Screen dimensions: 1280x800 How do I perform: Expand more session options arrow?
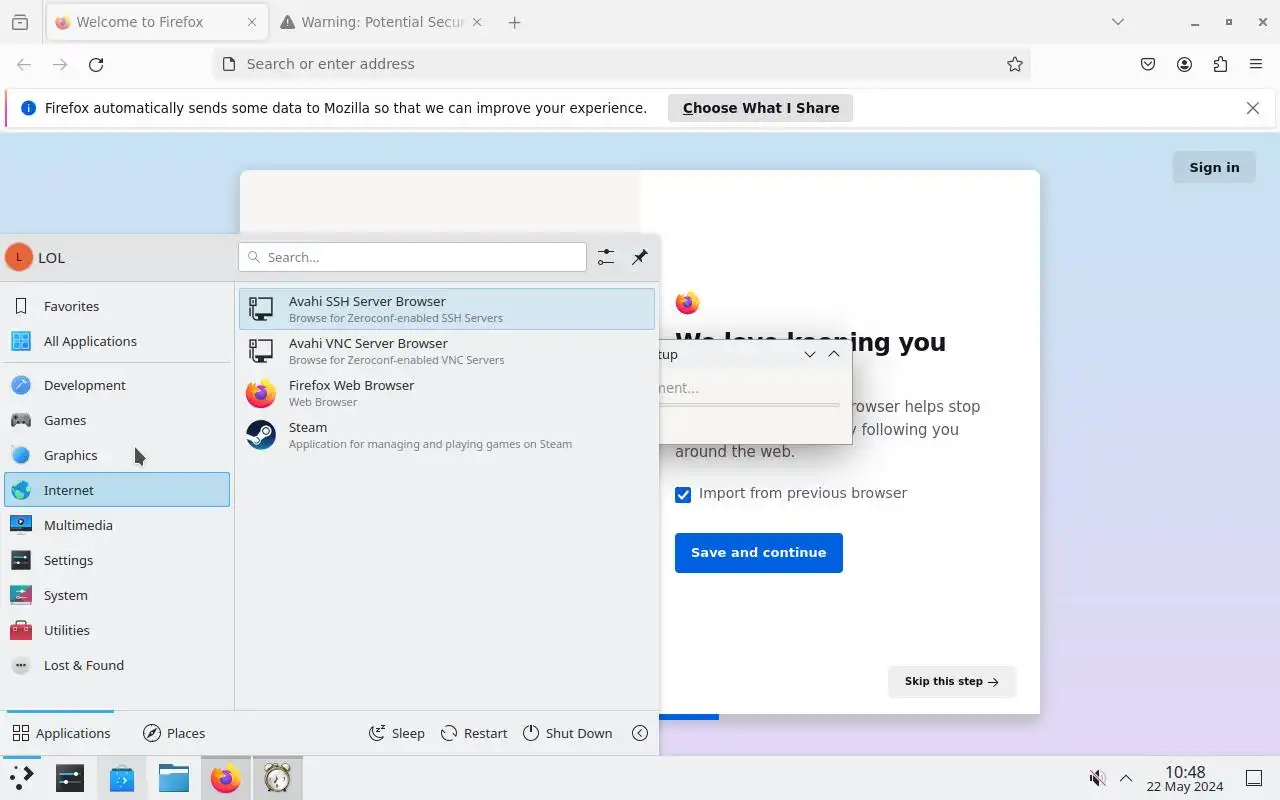[640, 733]
